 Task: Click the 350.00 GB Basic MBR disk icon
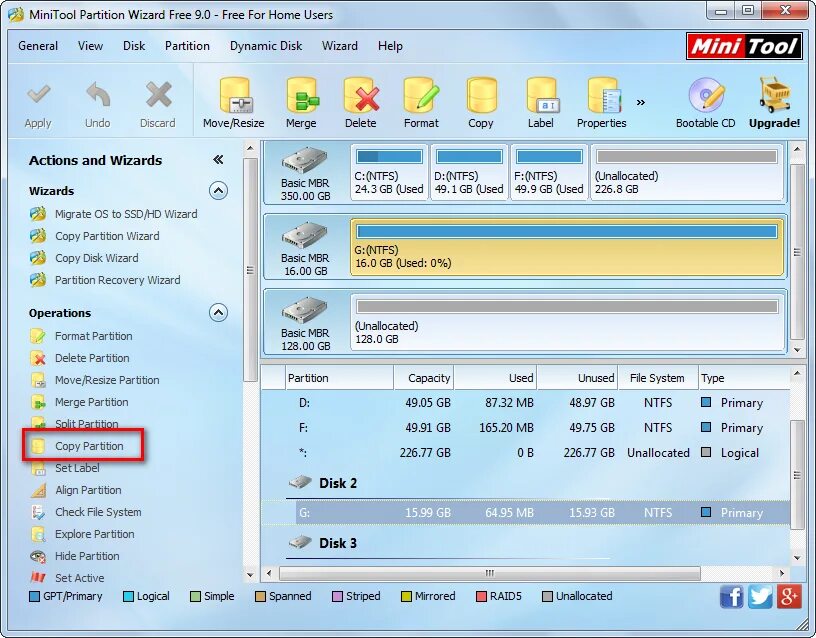[304, 160]
